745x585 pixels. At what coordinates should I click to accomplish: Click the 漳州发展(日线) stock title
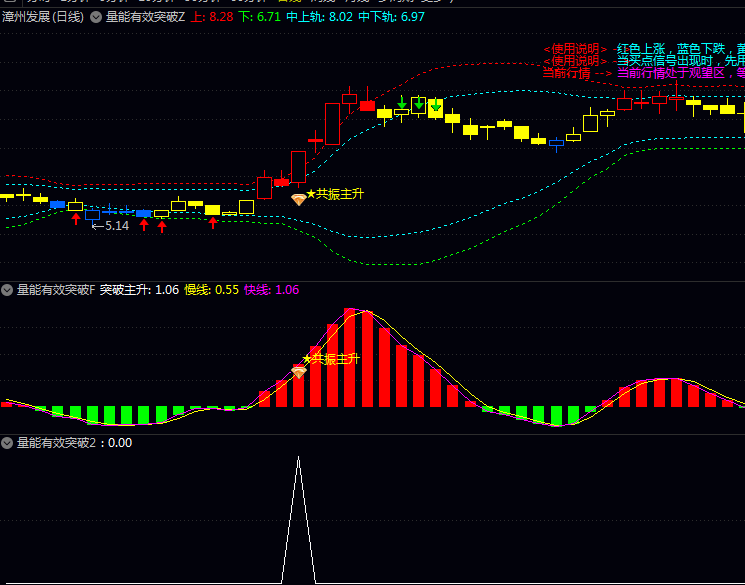43,17
